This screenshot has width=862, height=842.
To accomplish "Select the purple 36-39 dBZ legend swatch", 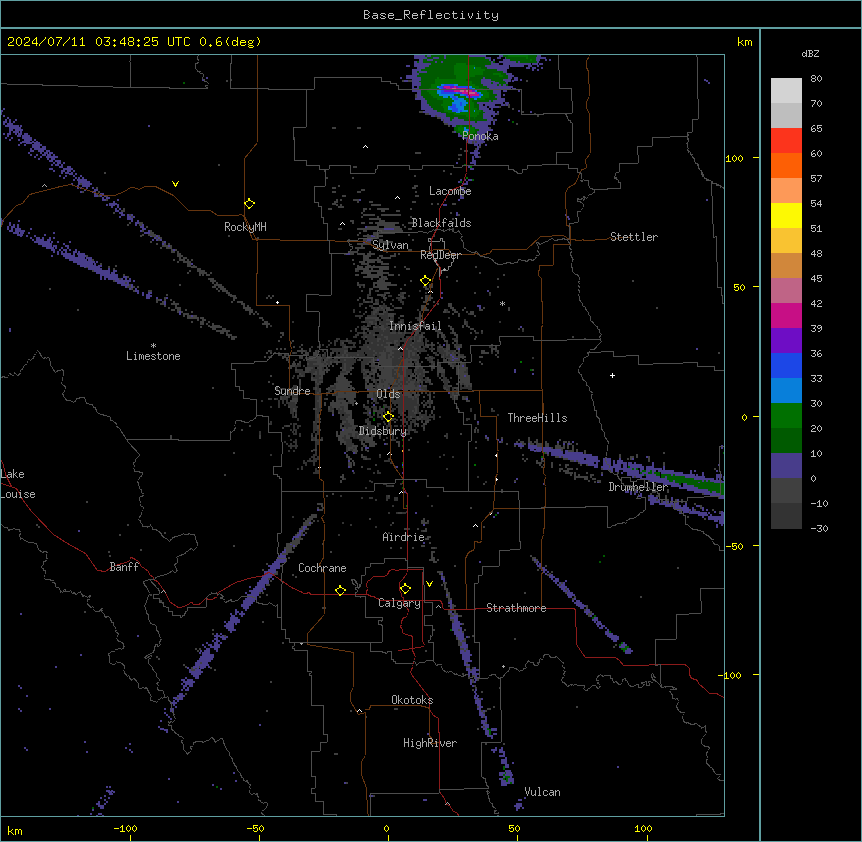I will pyautogui.click(x=786, y=341).
